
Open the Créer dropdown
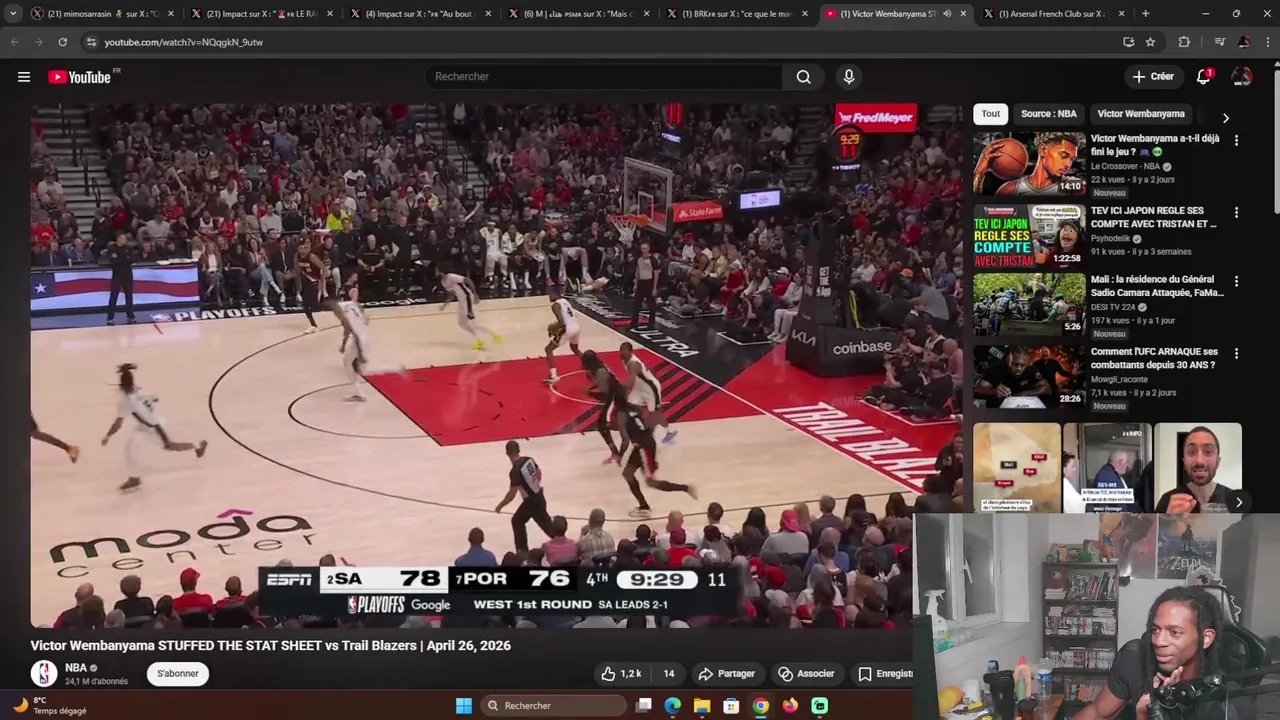[x=1152, y=77]
